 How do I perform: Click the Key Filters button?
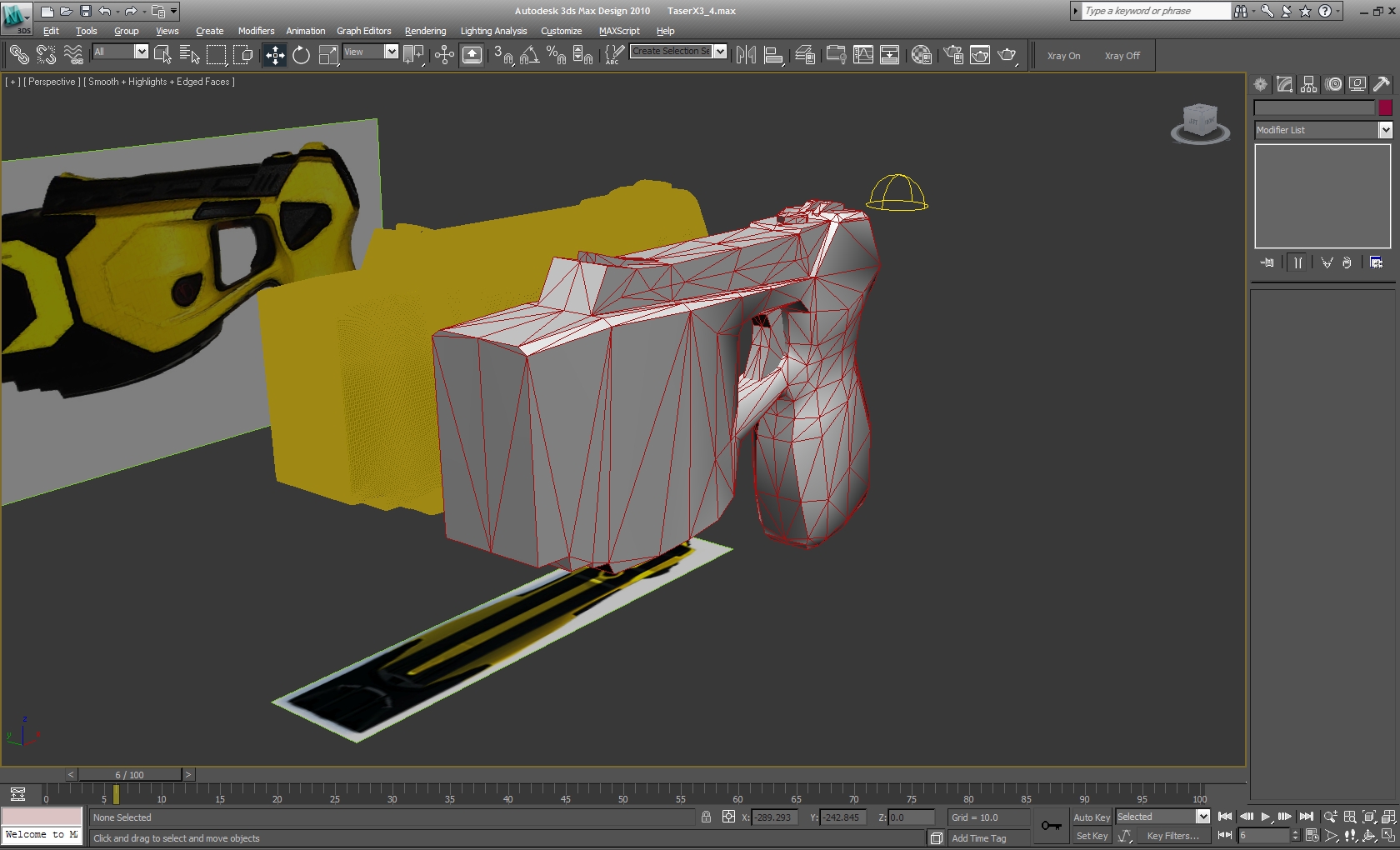[1172, 836]
